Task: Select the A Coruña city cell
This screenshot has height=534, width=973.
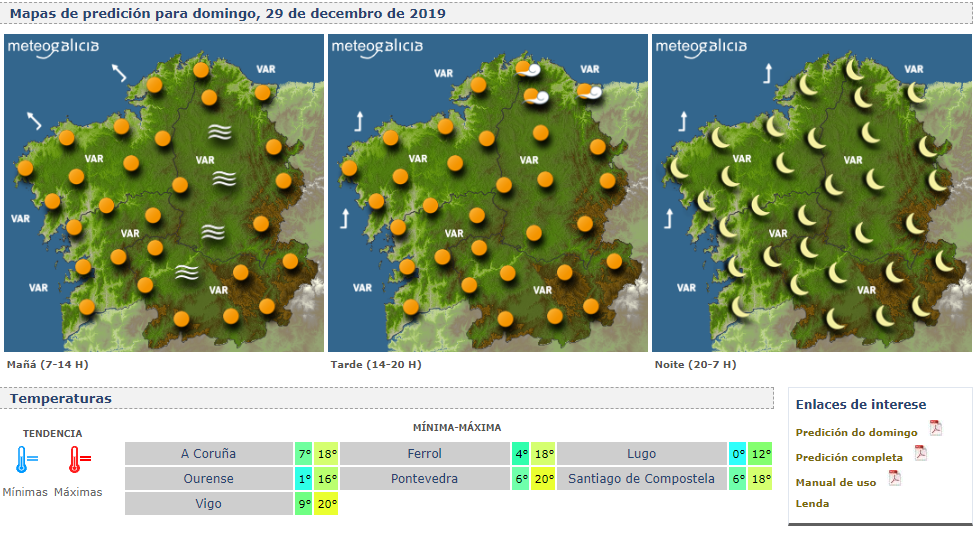Action: coord(208,453)
